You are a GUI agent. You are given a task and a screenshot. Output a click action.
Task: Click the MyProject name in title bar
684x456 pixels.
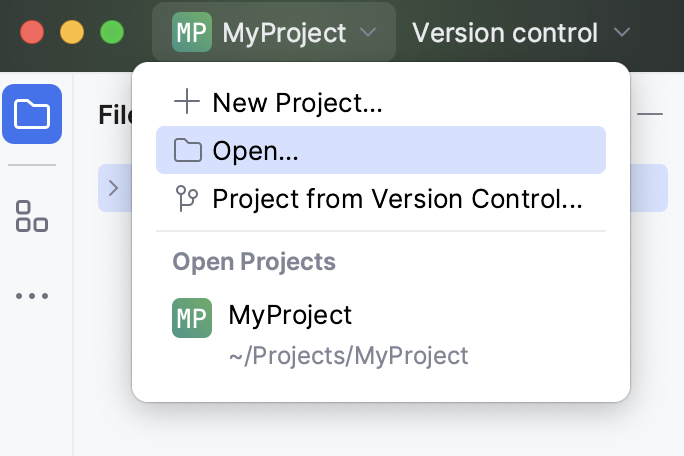pyautogui.click(x=284, y=32)
